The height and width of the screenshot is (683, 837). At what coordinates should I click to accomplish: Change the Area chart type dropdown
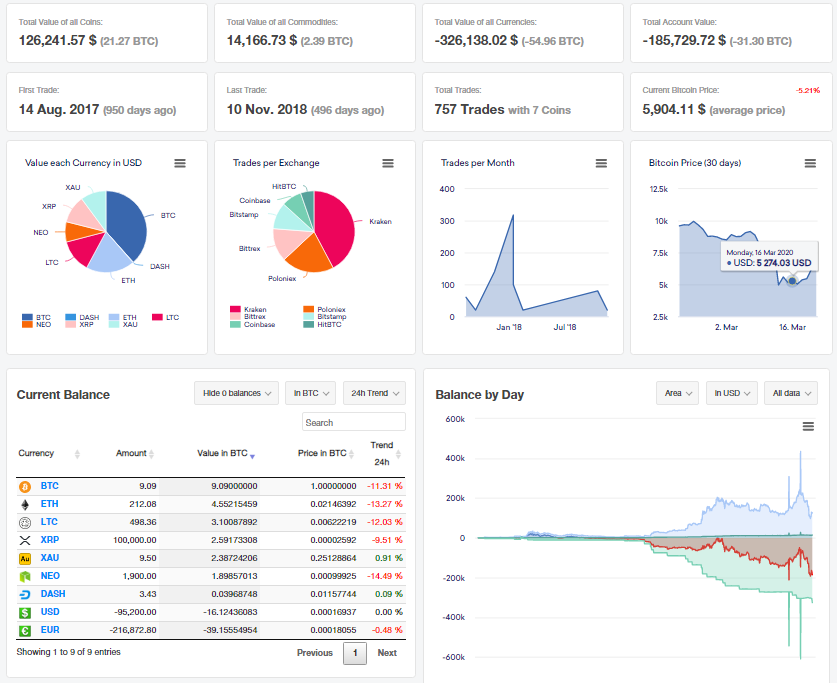[678, 392]
